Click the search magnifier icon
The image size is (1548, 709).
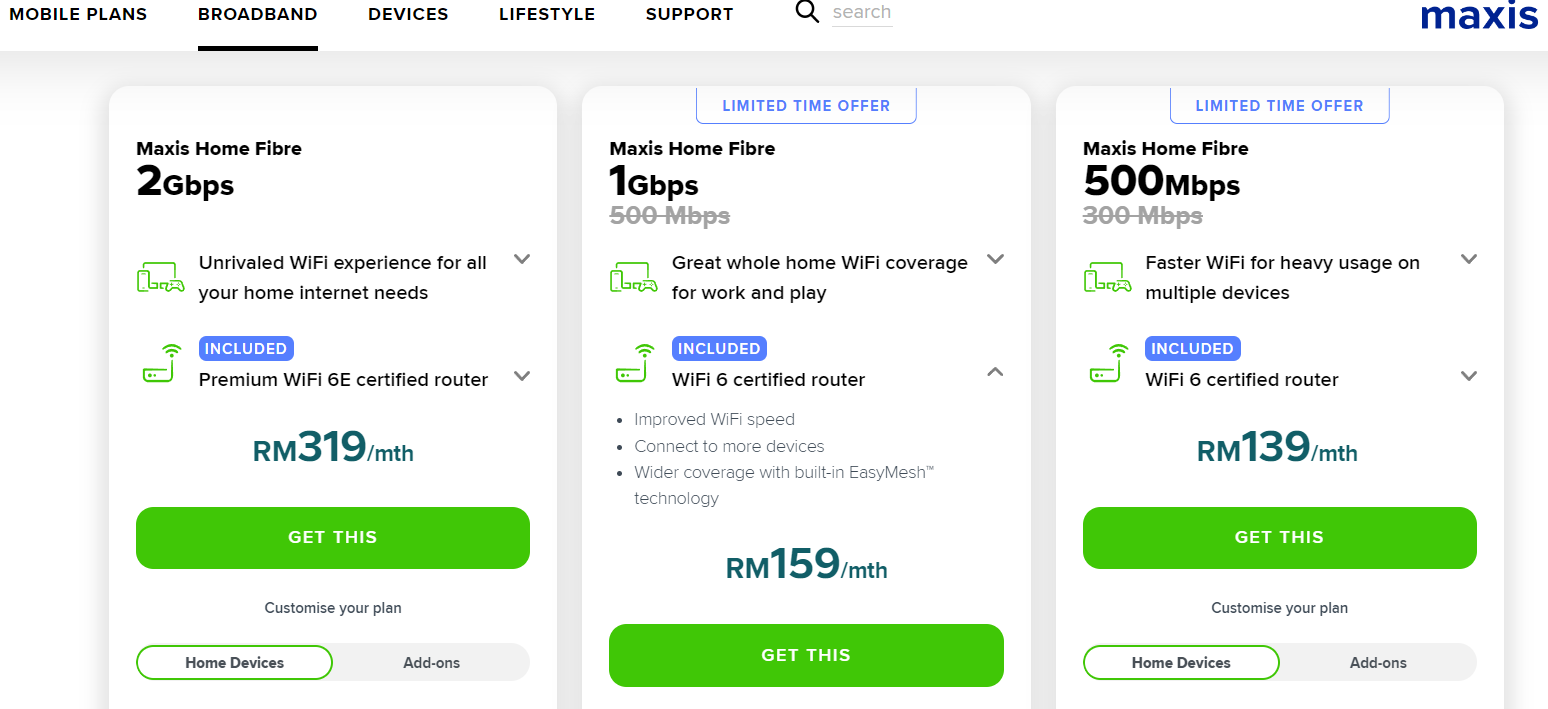(x=807, y=12)
